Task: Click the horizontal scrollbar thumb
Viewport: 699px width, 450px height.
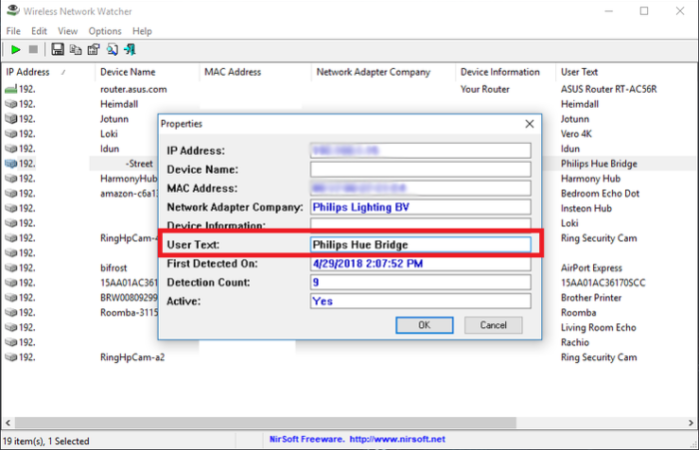Action: (x=265, y=422)
